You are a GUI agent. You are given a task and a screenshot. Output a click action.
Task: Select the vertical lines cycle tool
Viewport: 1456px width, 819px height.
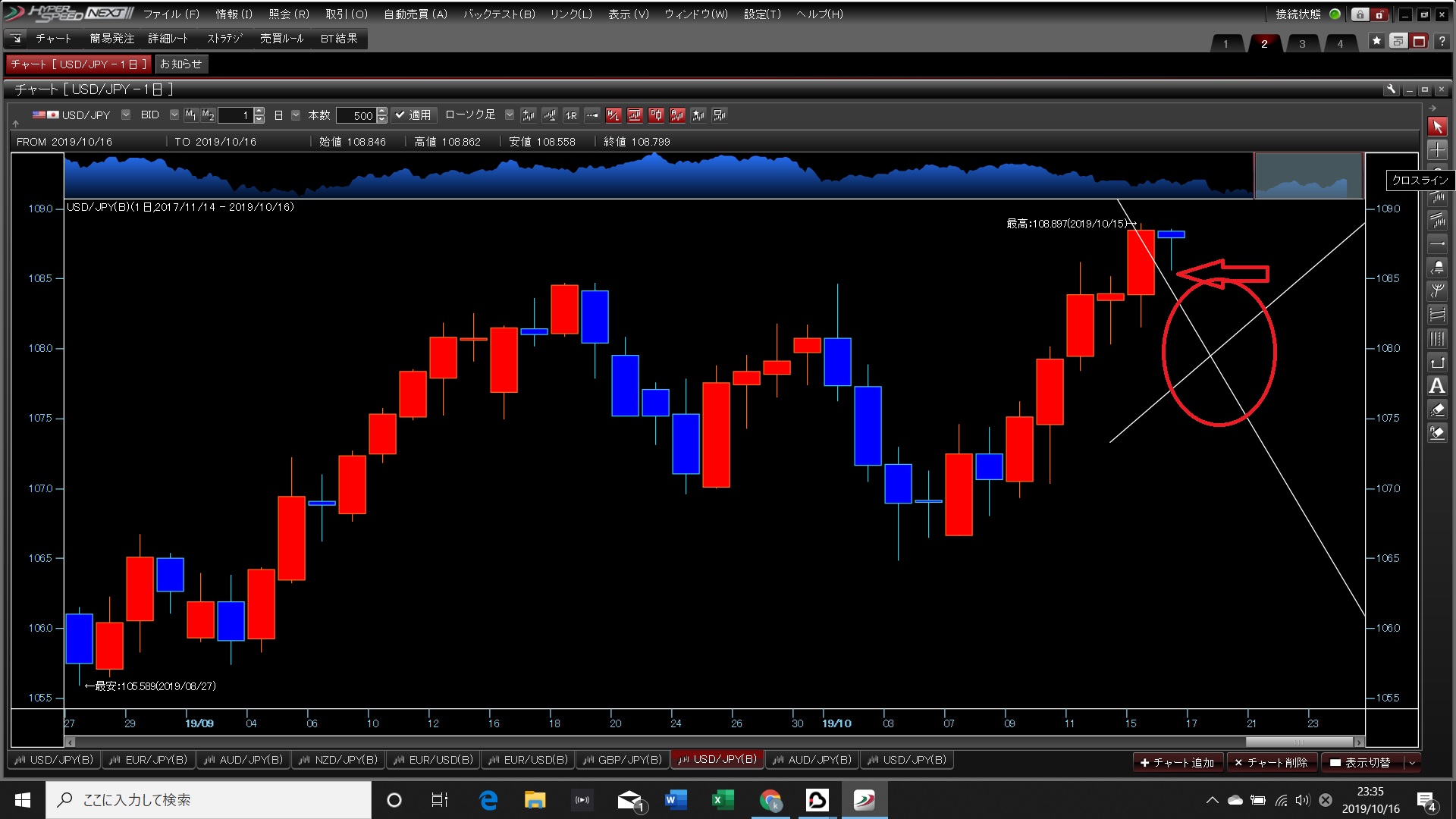1437,339
